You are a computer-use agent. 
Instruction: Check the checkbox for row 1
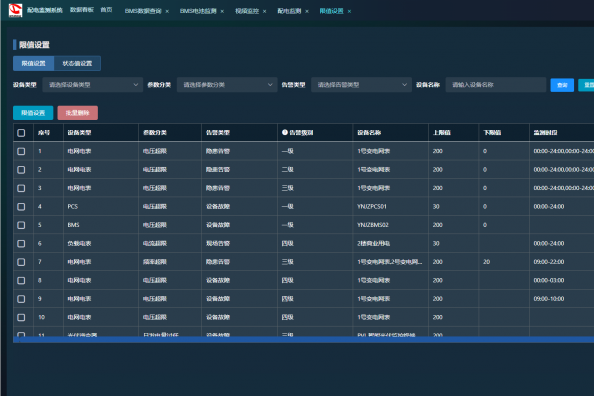[x=21, y=151]
